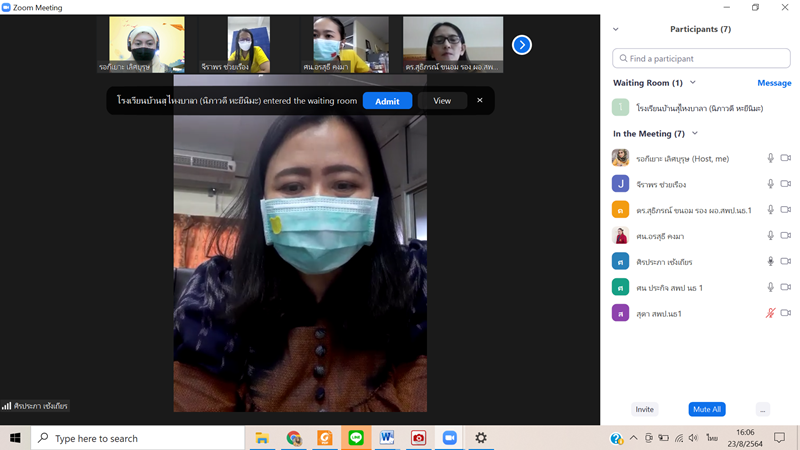800x450 pixels.
Task: Open LINE app from the taskbar
Action: tap(356, 438)
